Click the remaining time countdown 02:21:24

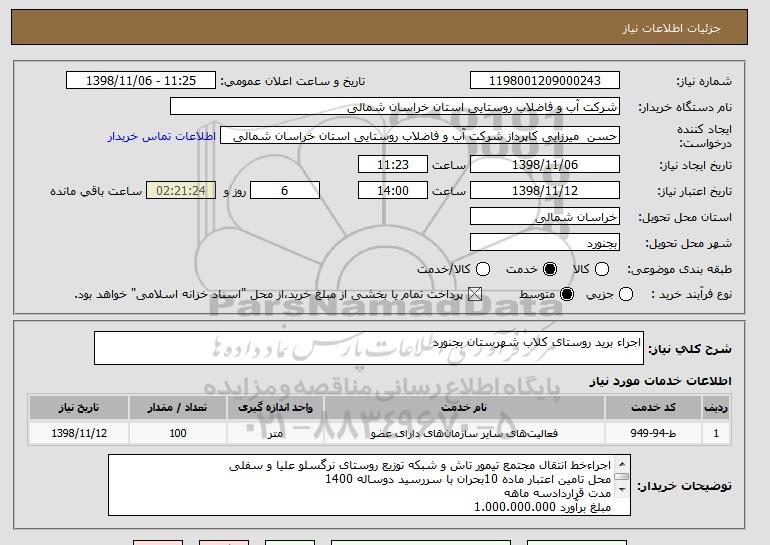181,191
